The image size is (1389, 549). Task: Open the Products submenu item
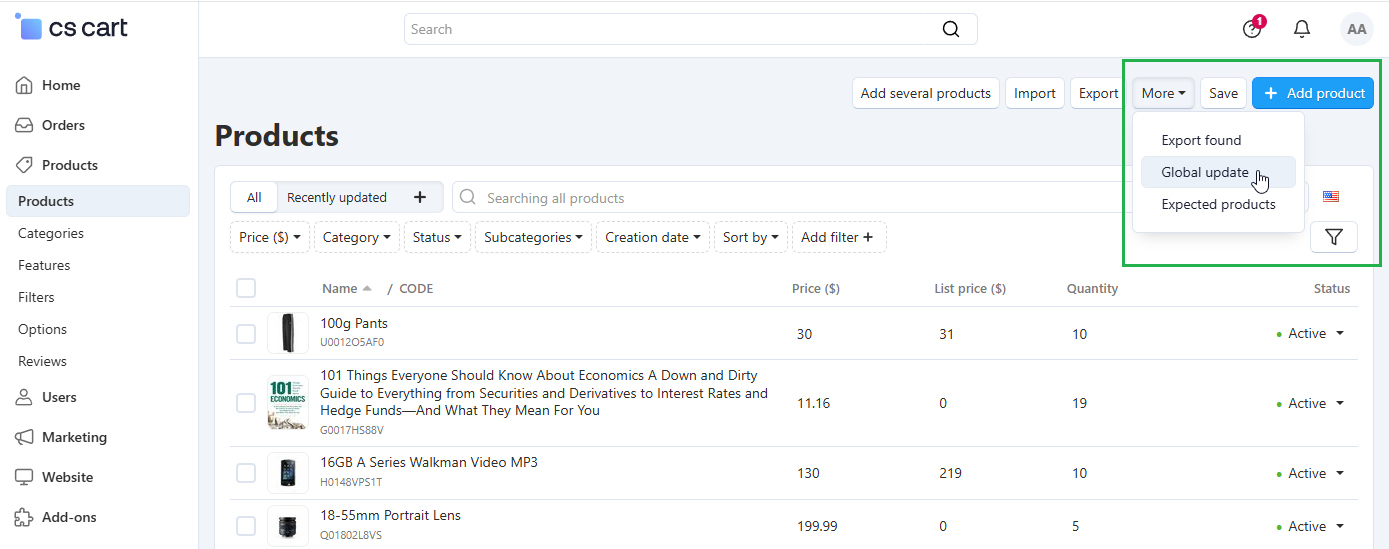pyautogui.click(x=98, y=201)
